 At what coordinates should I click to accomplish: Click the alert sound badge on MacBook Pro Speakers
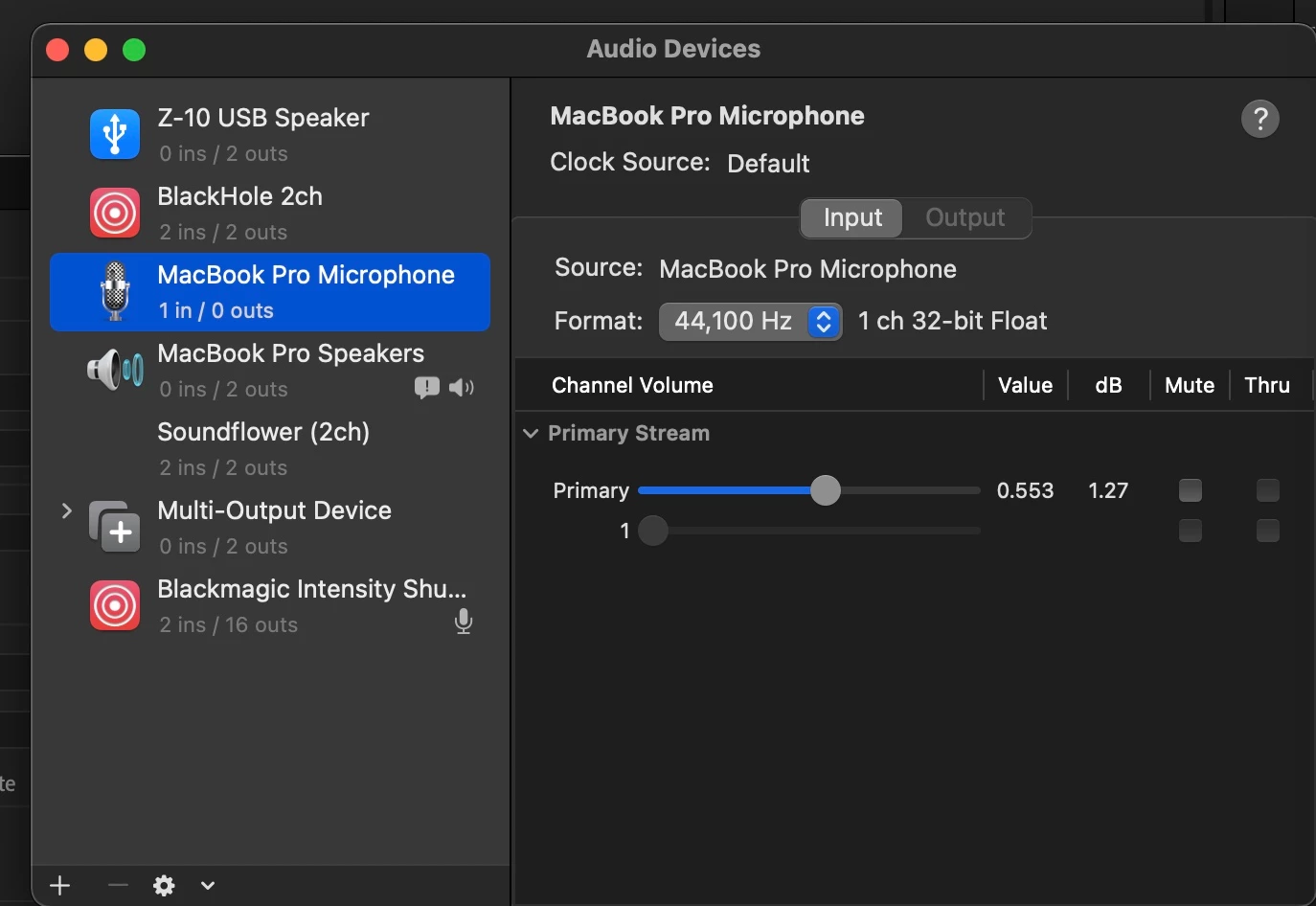426,387
